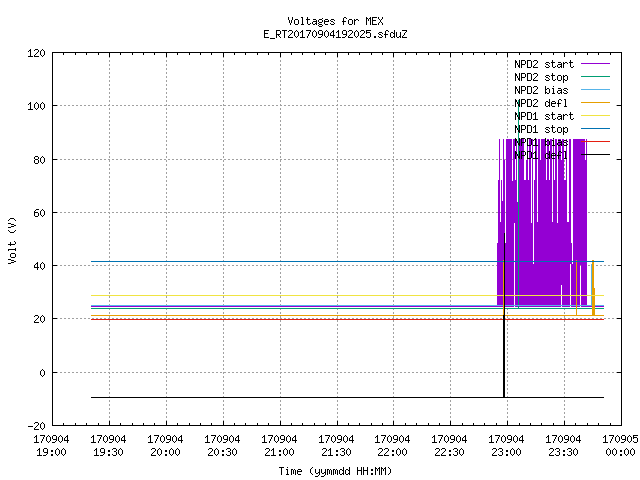
Task: Click the dark-blue NPD1 stop legend line sample
Action: [x=595, y=129]
